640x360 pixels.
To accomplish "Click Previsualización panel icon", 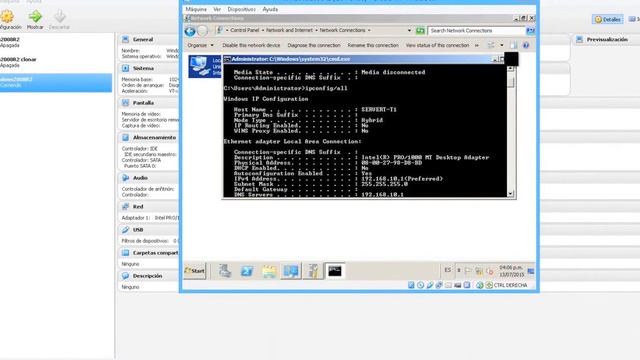I will [x=579, y=39].
